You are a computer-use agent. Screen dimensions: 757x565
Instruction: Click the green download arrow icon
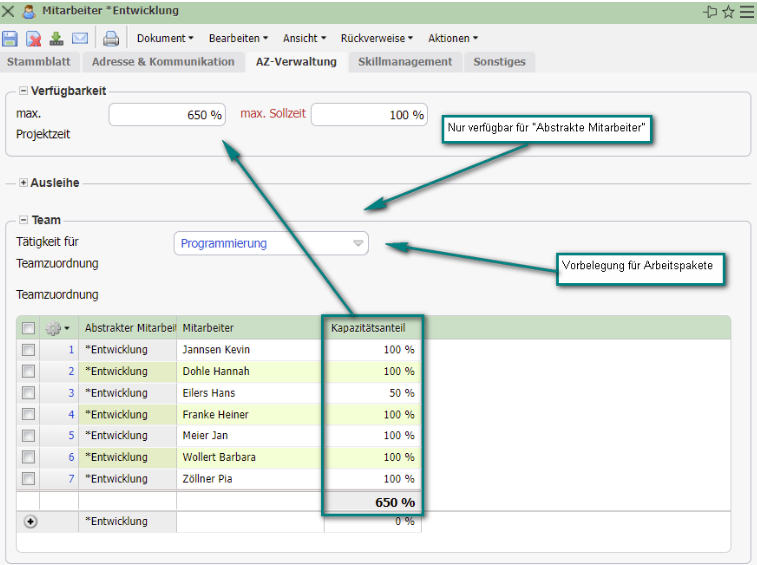click(x=56, y=39)
